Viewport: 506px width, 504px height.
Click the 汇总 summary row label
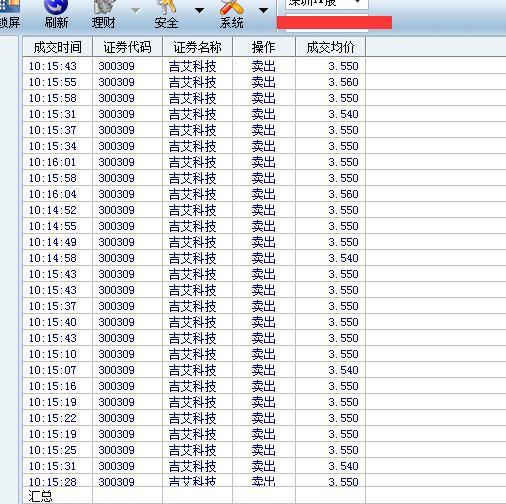tap(40, 496)
